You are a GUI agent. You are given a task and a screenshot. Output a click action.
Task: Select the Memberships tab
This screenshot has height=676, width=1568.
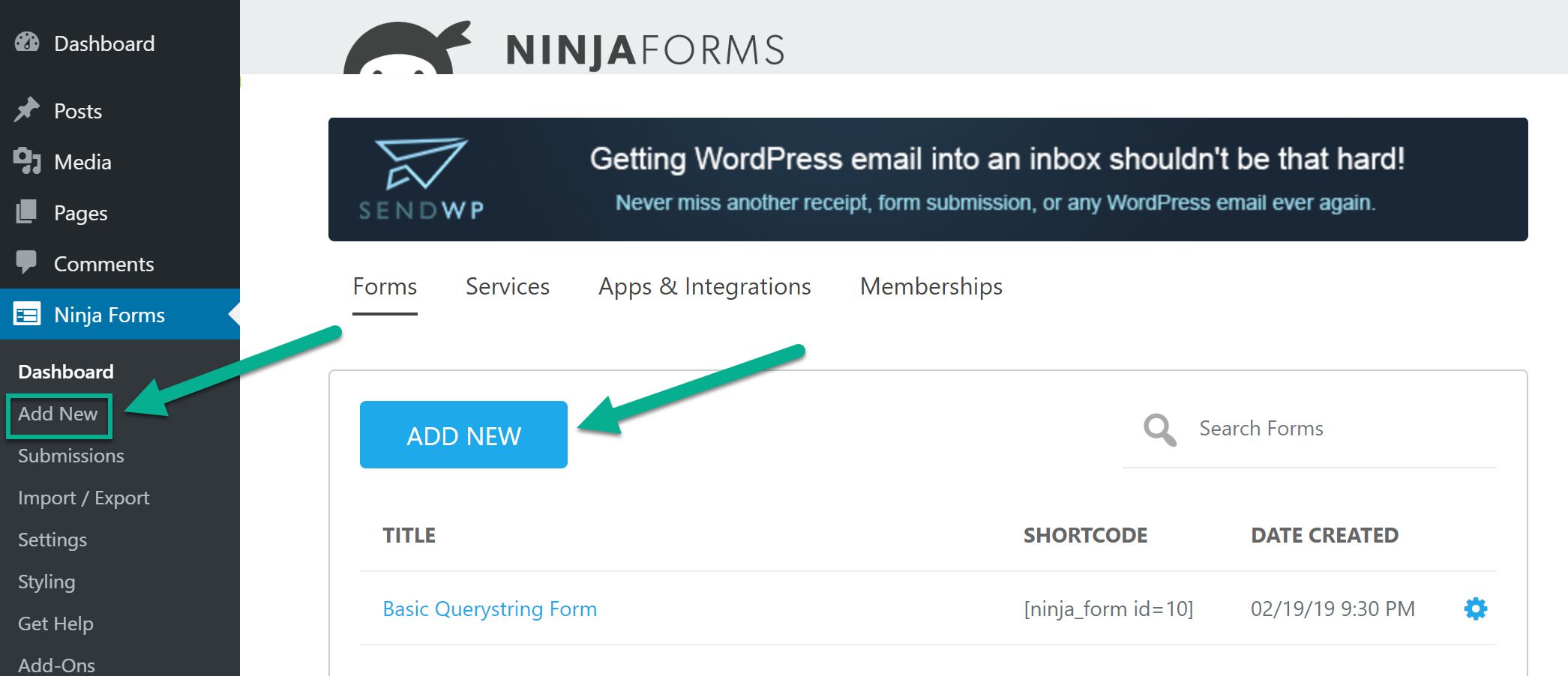pos(931,287)
